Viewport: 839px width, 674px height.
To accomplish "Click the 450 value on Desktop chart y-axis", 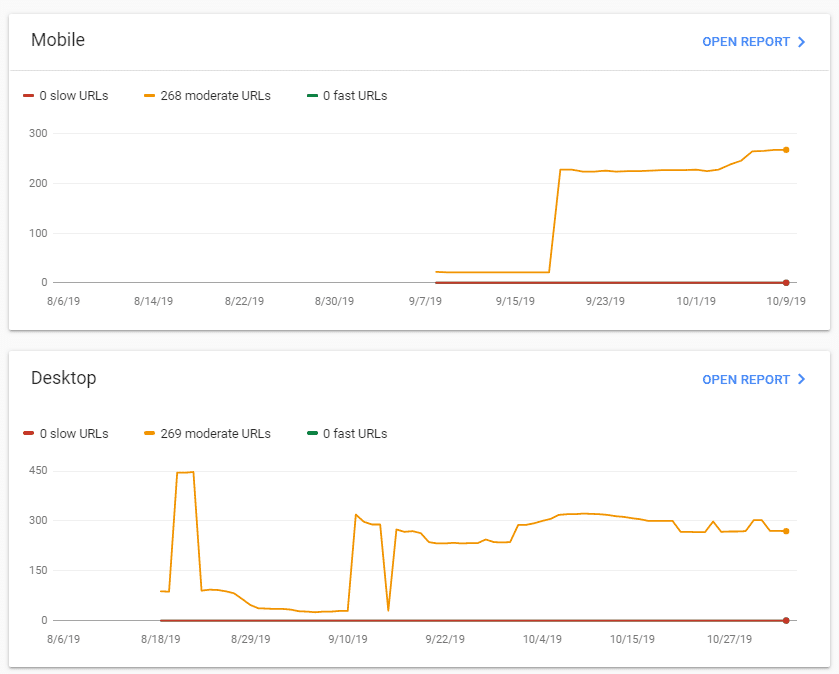I will tap(37, 471).
